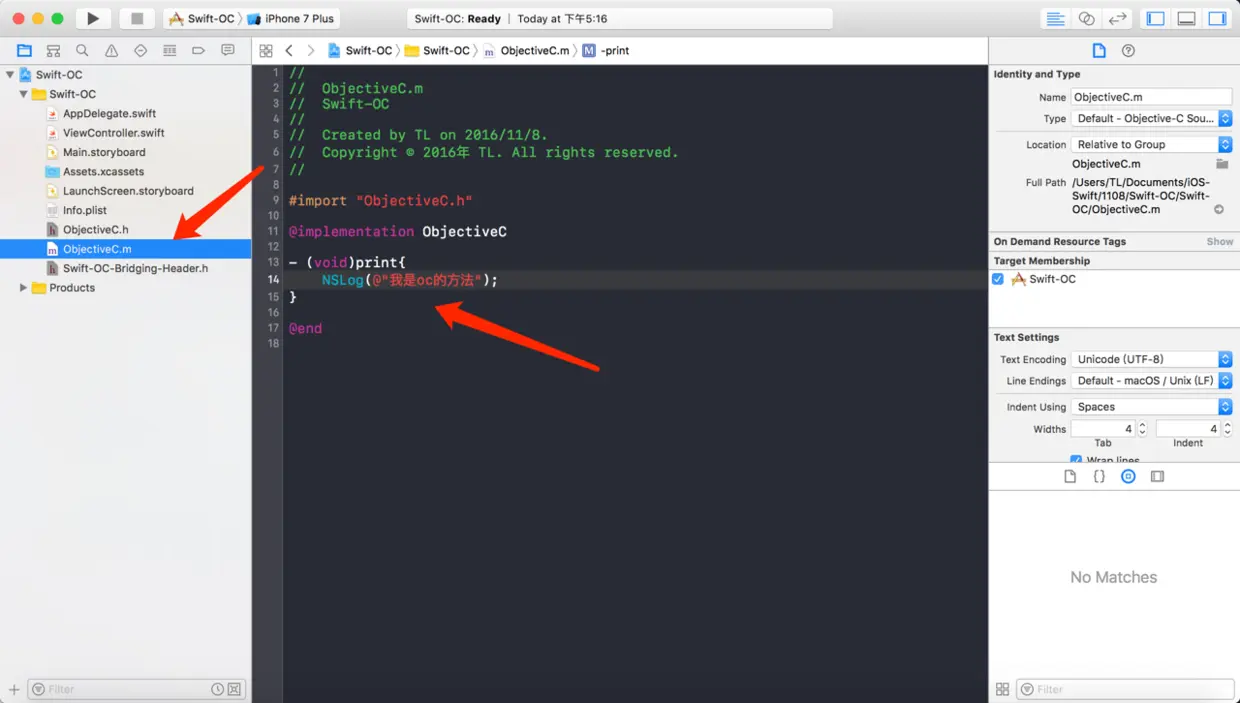Show the Assistant editor
Screen dimensions: 1240x703
click(x=1086, y=18)
